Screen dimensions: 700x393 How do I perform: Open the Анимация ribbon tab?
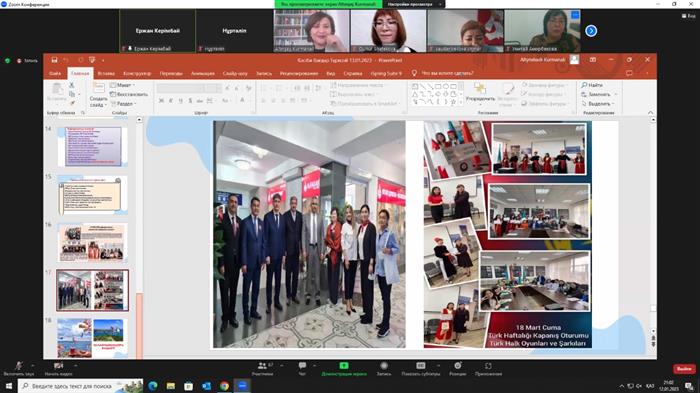pyautogui.click(x=203, y=73)
